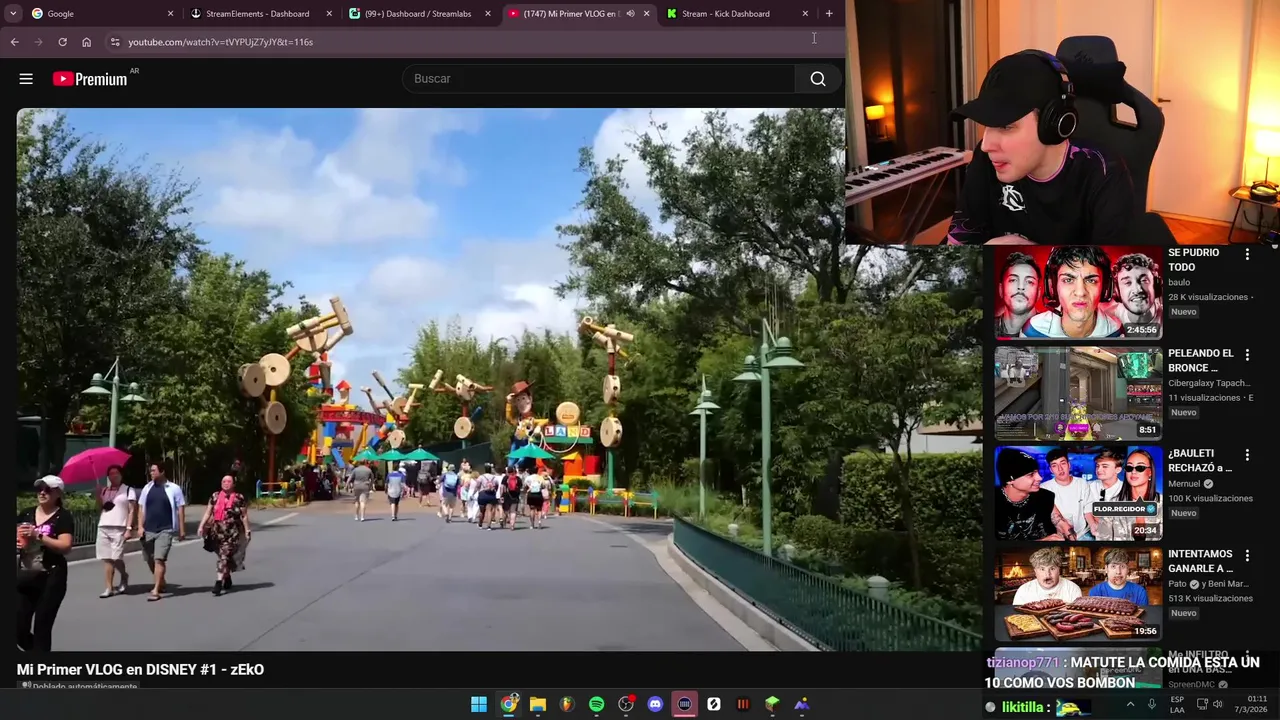This screenshot has width=1280, height=720.
Task: Click the browser home button
Action: point(86,42)
